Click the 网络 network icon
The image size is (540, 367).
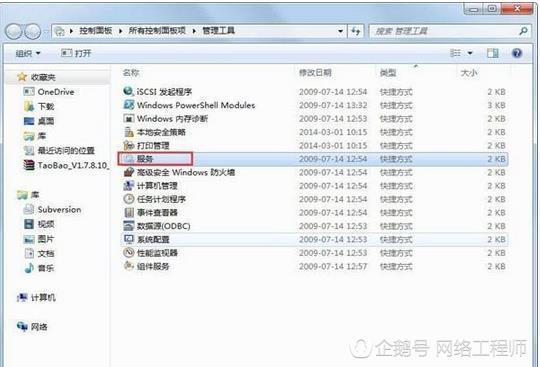click(x=22, y=326)
